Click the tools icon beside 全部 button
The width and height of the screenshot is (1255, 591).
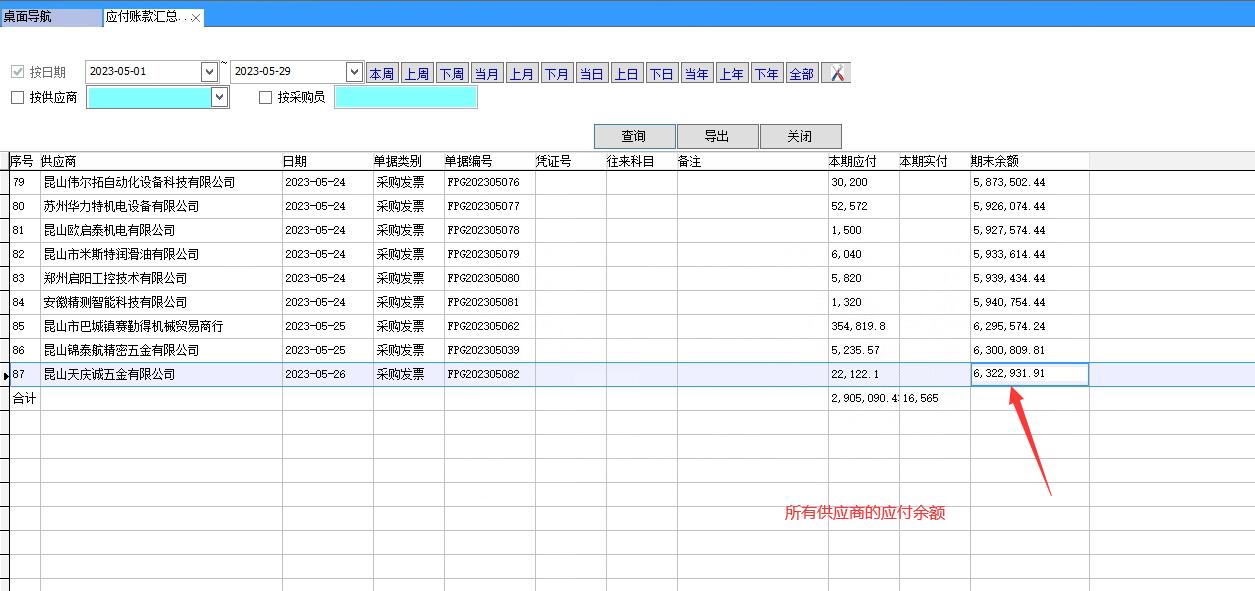[836, 73]
